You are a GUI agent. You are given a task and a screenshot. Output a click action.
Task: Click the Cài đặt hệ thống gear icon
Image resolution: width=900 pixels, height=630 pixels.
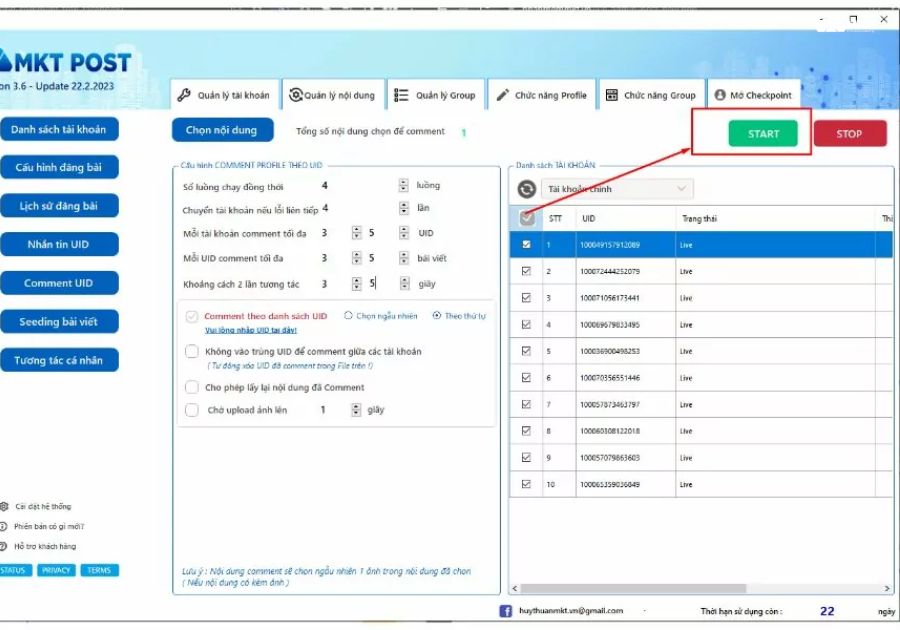pos(4,506)
